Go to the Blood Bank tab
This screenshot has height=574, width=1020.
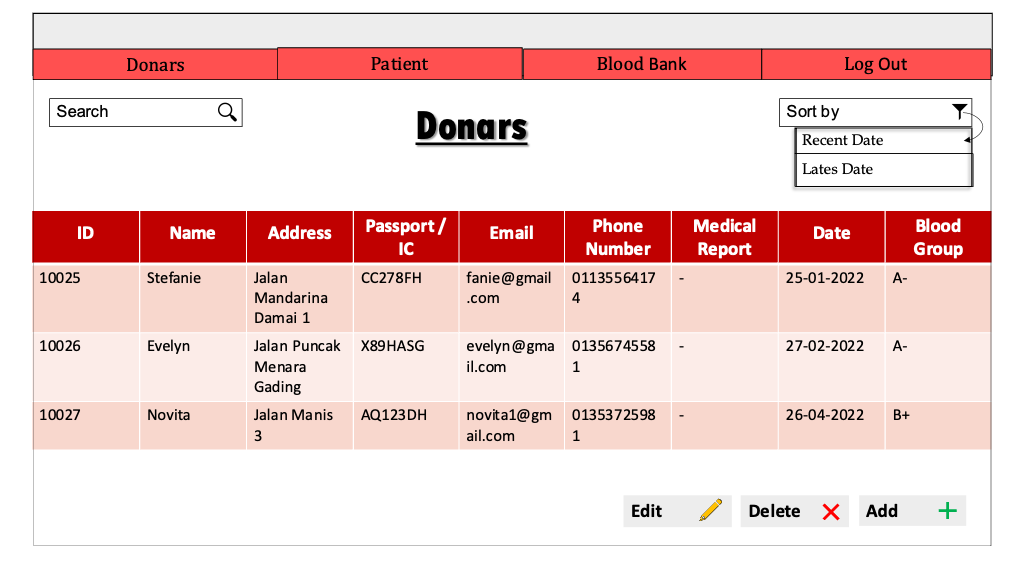pos(641,64)
